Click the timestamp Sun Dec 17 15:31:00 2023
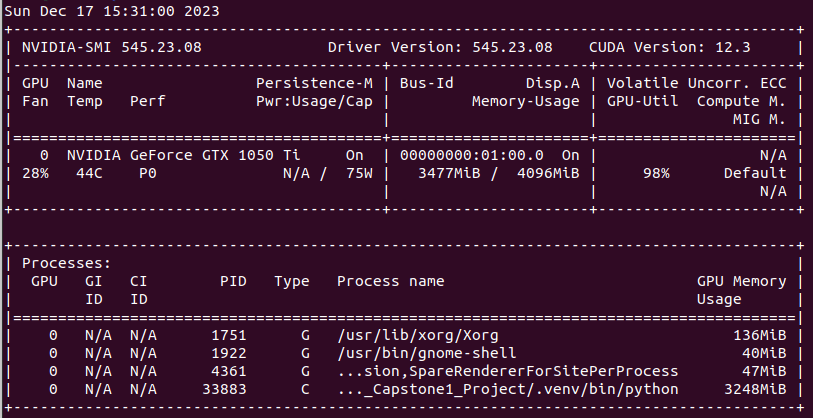The height and width of the screenshot is (418, 813). 113,11
